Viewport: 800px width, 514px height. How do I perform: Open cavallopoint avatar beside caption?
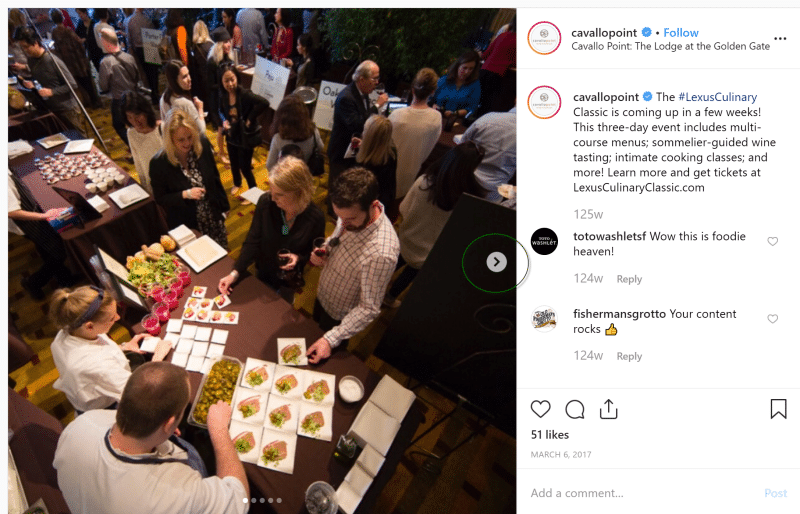point(544,102)
